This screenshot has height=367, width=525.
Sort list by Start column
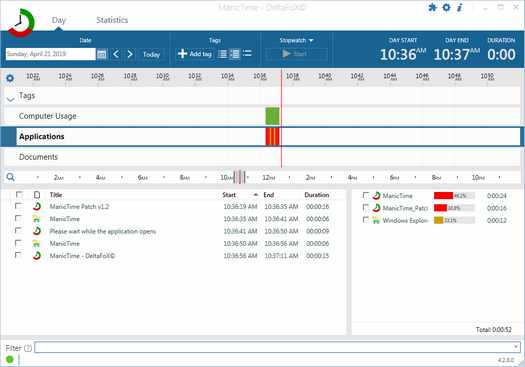[x=229, y=195]
